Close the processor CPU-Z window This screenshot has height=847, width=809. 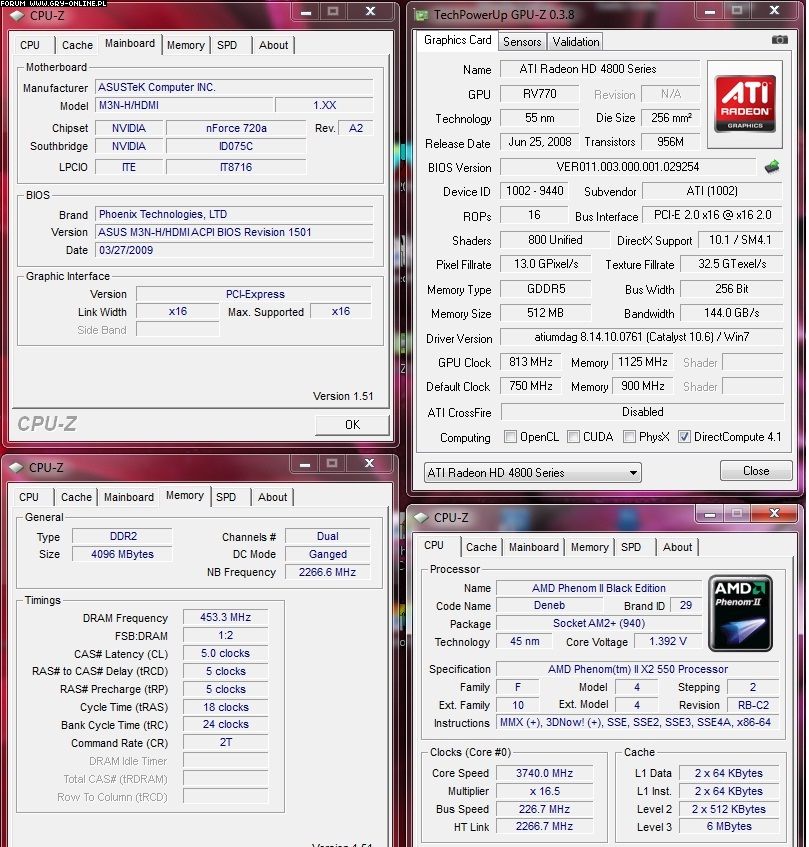(774, 513)
